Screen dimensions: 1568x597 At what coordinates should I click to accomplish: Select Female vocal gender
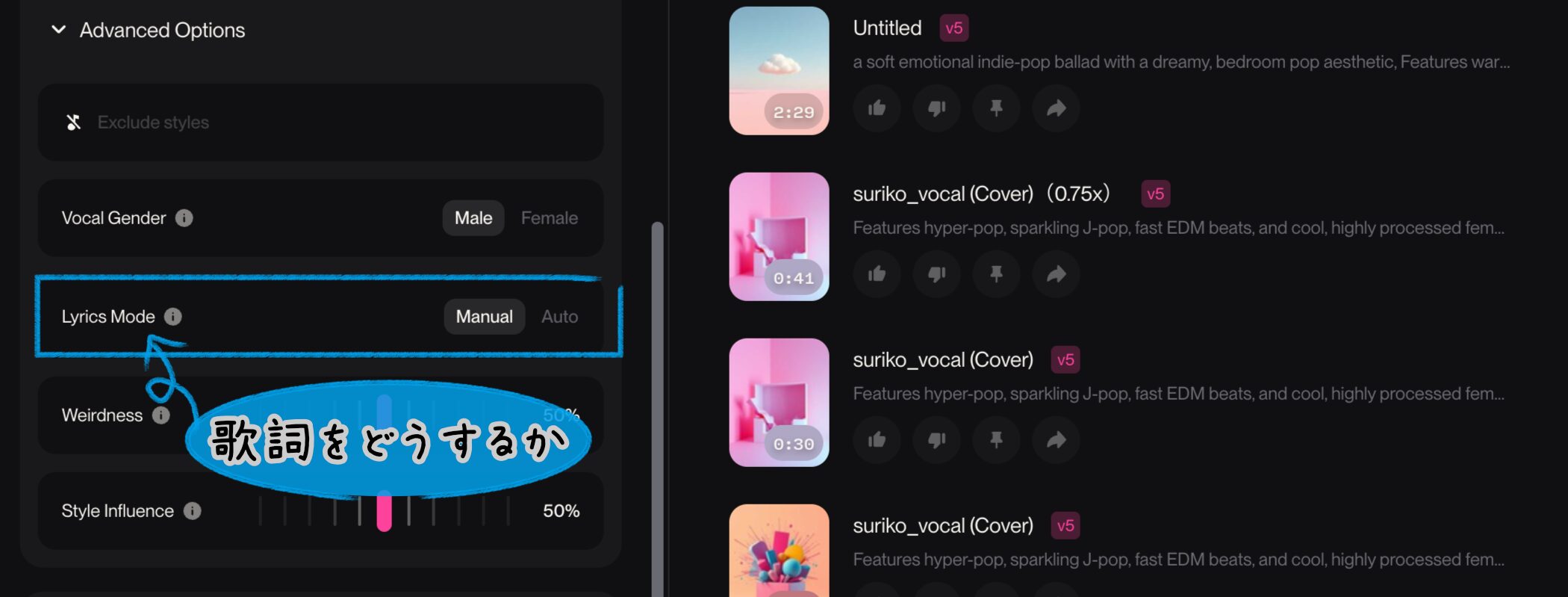tap(550, 218)
